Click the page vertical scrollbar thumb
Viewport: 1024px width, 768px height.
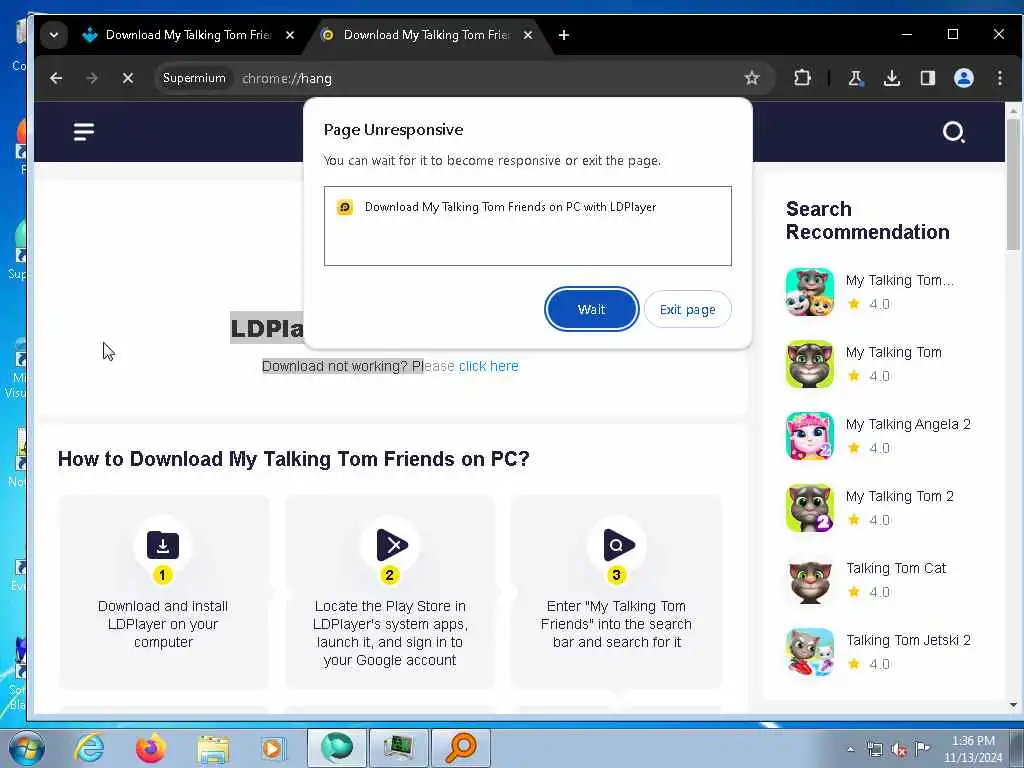point(1013,185)
